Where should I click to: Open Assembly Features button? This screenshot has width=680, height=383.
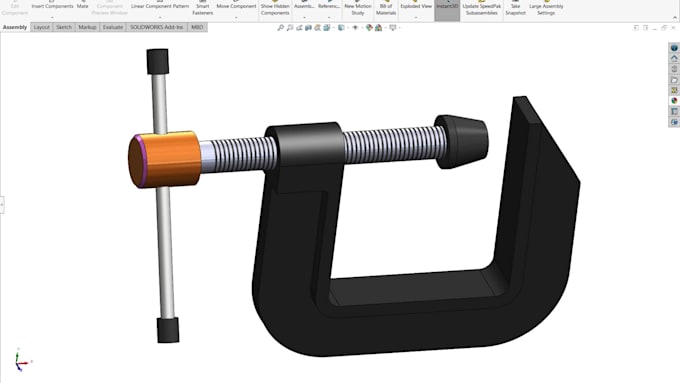pos(304,6)
